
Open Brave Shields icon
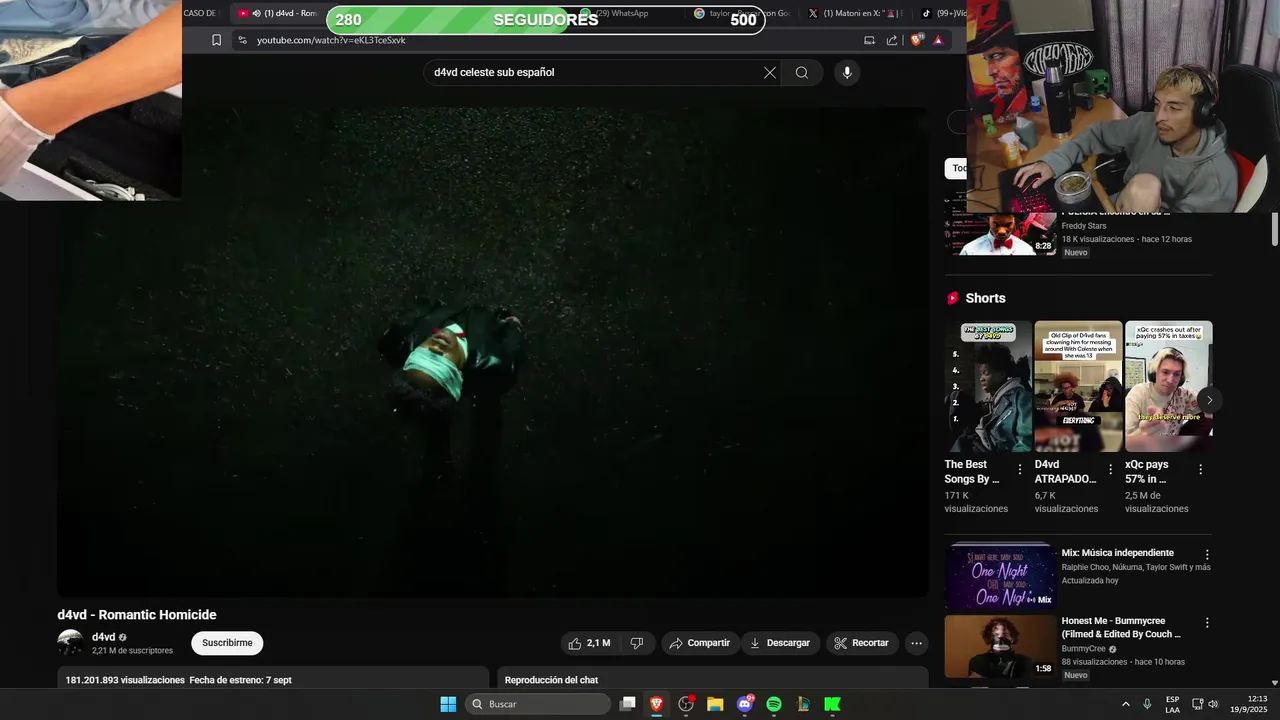916,40
